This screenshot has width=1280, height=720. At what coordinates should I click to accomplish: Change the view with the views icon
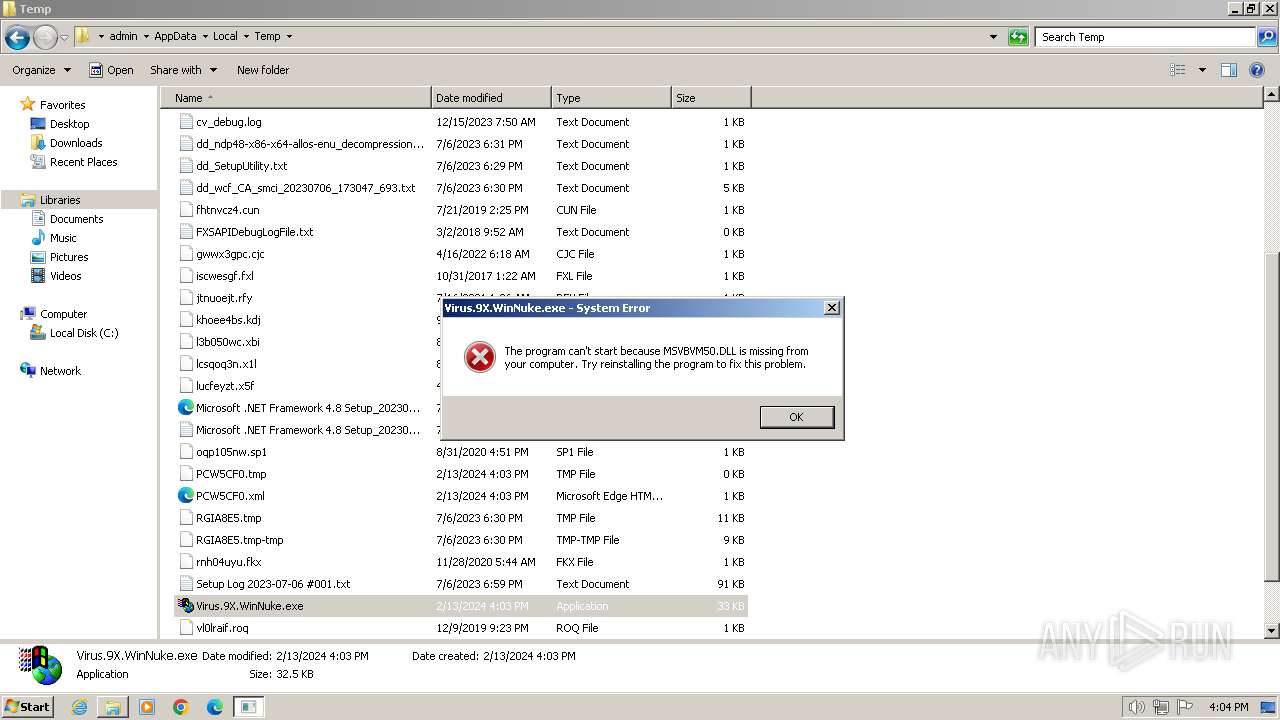(x=1178, y=70)
